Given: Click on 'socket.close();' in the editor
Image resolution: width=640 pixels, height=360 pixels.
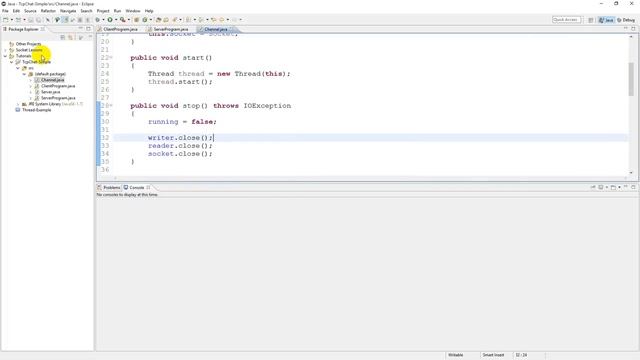Looking at the screenshot, I should (x=180, y=154).
